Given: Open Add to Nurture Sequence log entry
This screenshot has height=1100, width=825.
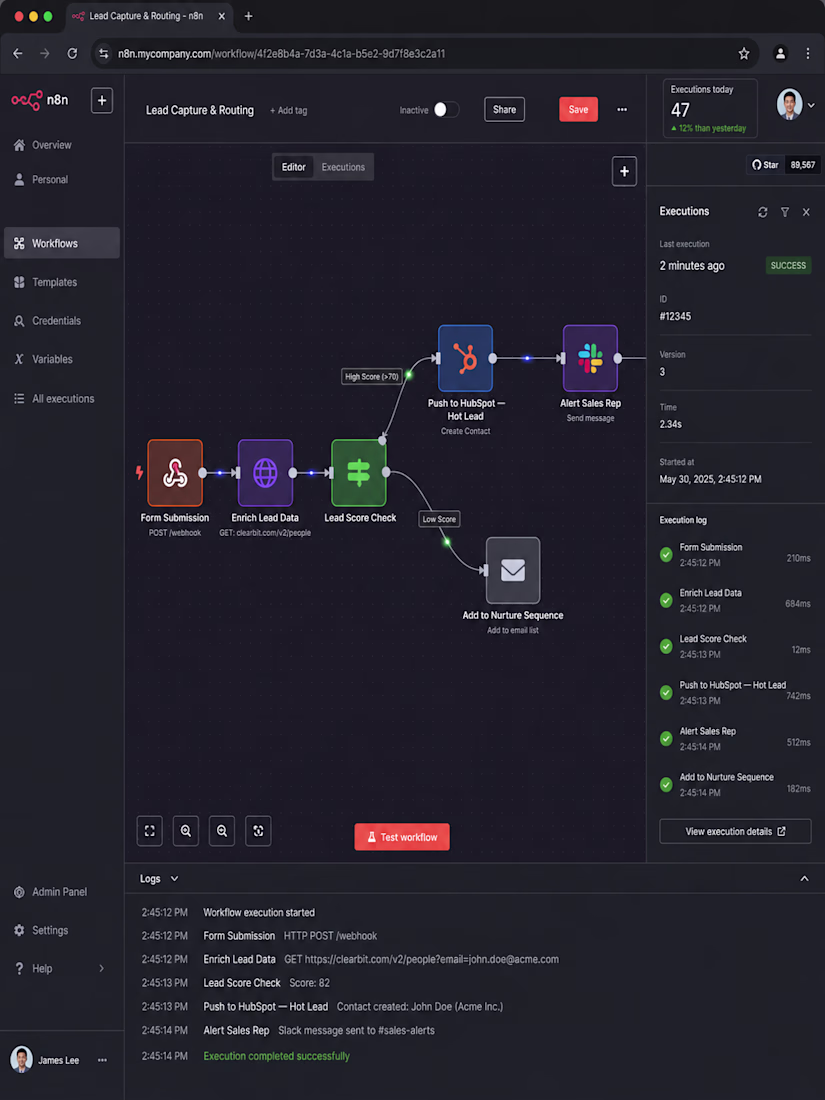Looking at the screenshot, I should pos(735,785).
